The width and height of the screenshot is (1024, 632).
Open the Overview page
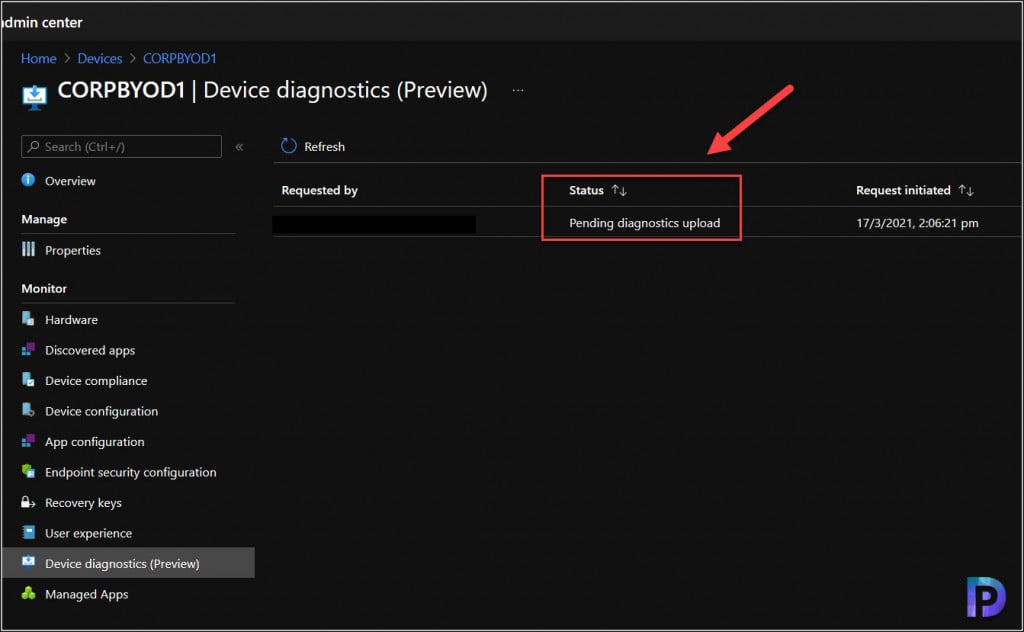70,181
